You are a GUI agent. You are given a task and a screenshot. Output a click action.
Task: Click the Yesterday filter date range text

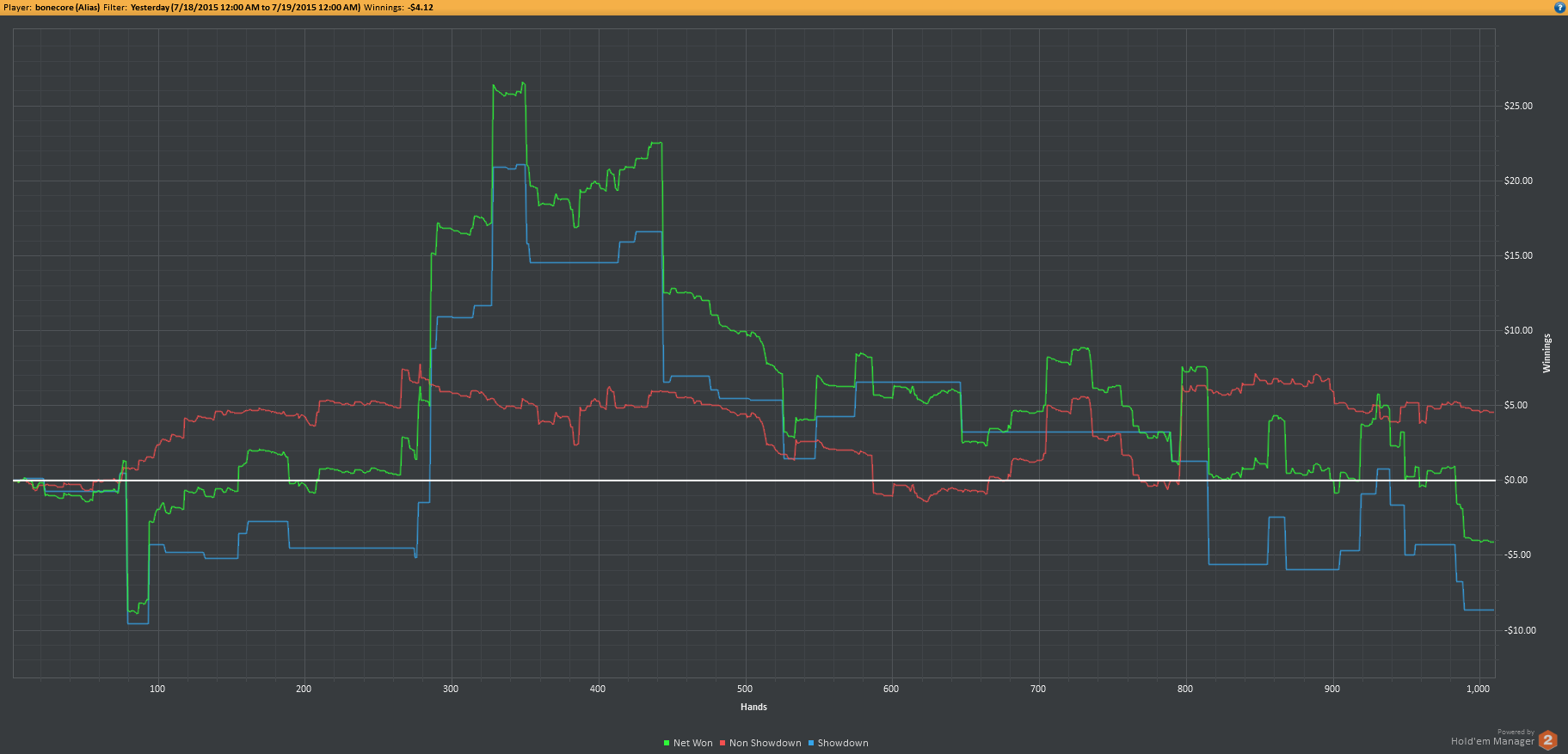(245, 7)
